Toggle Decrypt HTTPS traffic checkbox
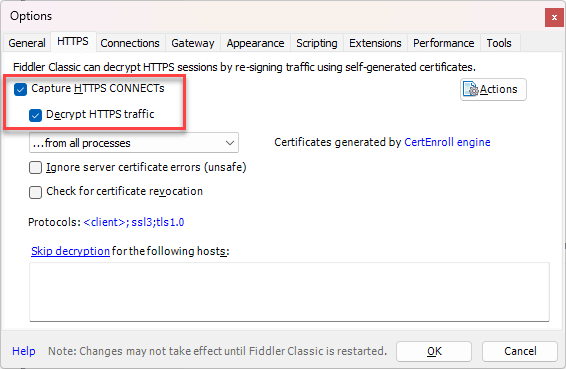The height and width of the screenshot is (369, 566). tap(35, 115)
